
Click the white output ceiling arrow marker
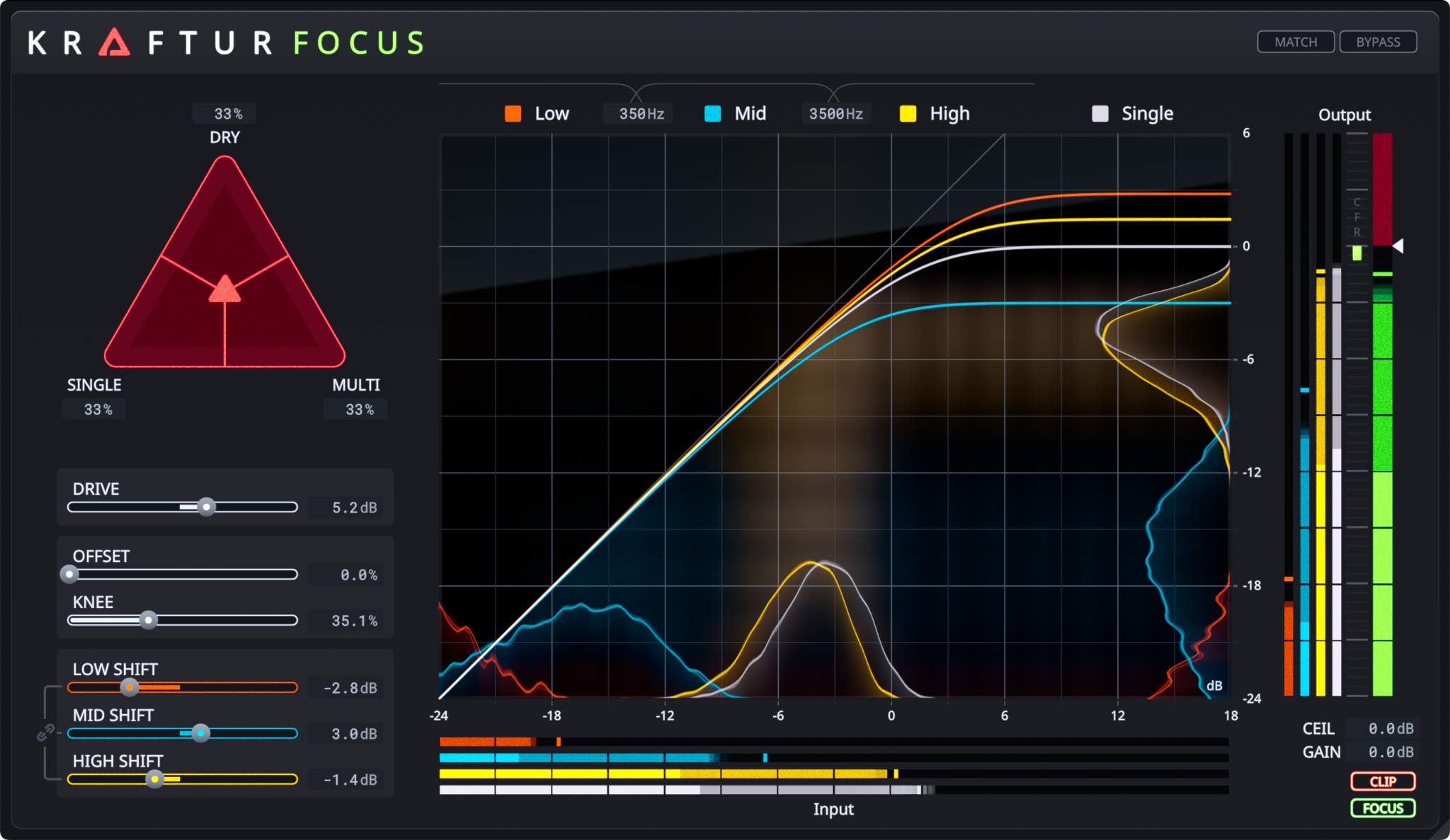point(1398,246)
